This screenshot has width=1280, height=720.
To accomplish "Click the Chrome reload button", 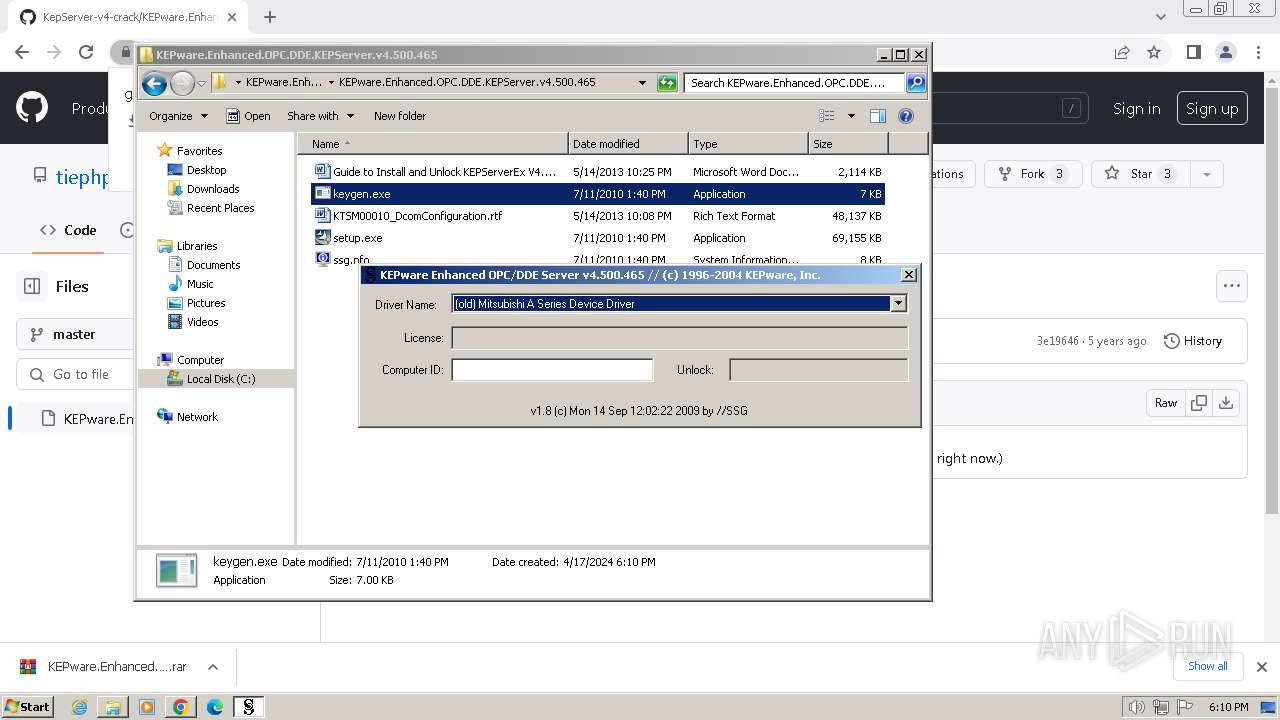I will (x=86, y=52).
